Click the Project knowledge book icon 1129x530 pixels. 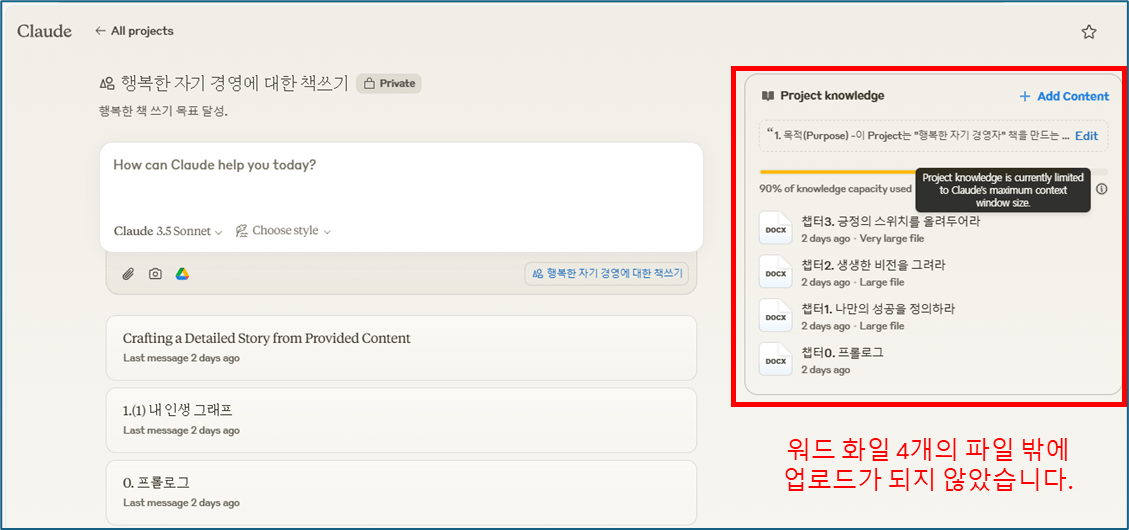[768, 96]
